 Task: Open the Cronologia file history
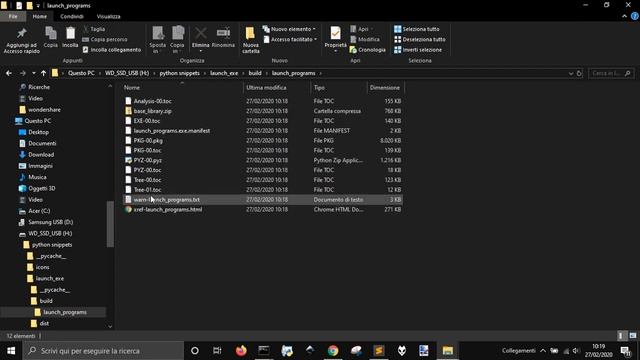click(367, 50)
